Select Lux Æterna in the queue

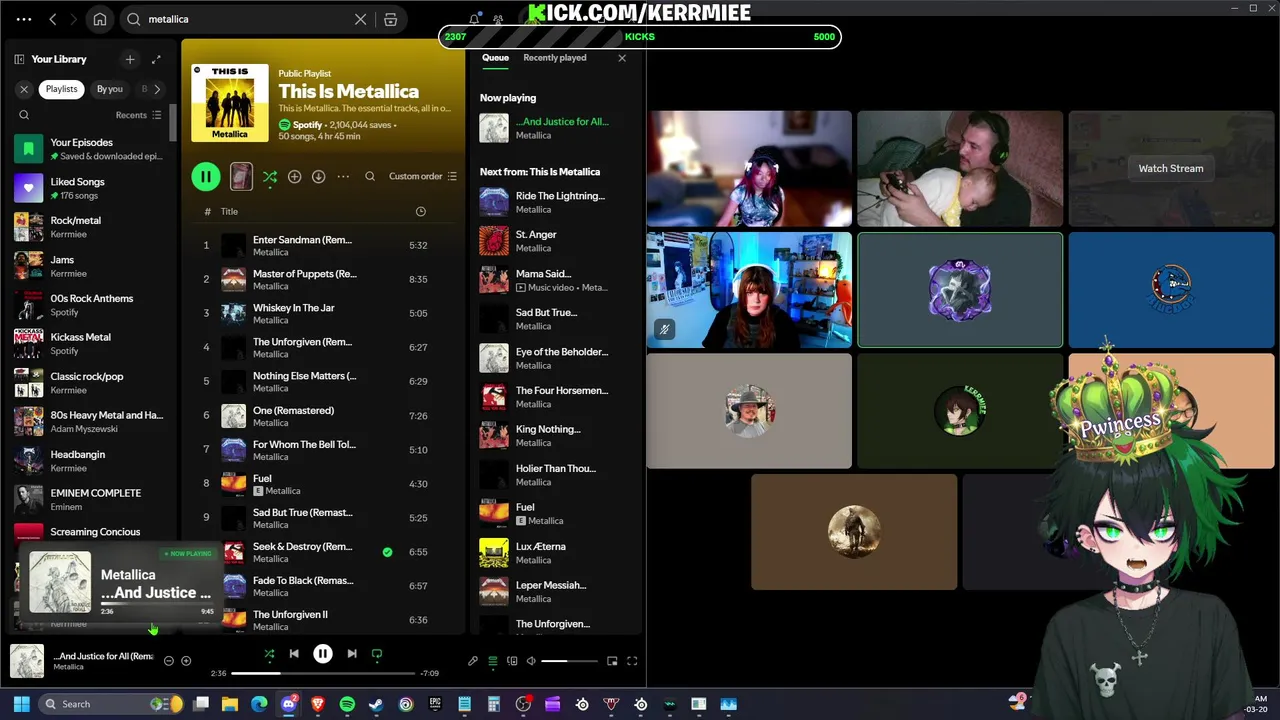pyautogui.click(x=555, y=553)
